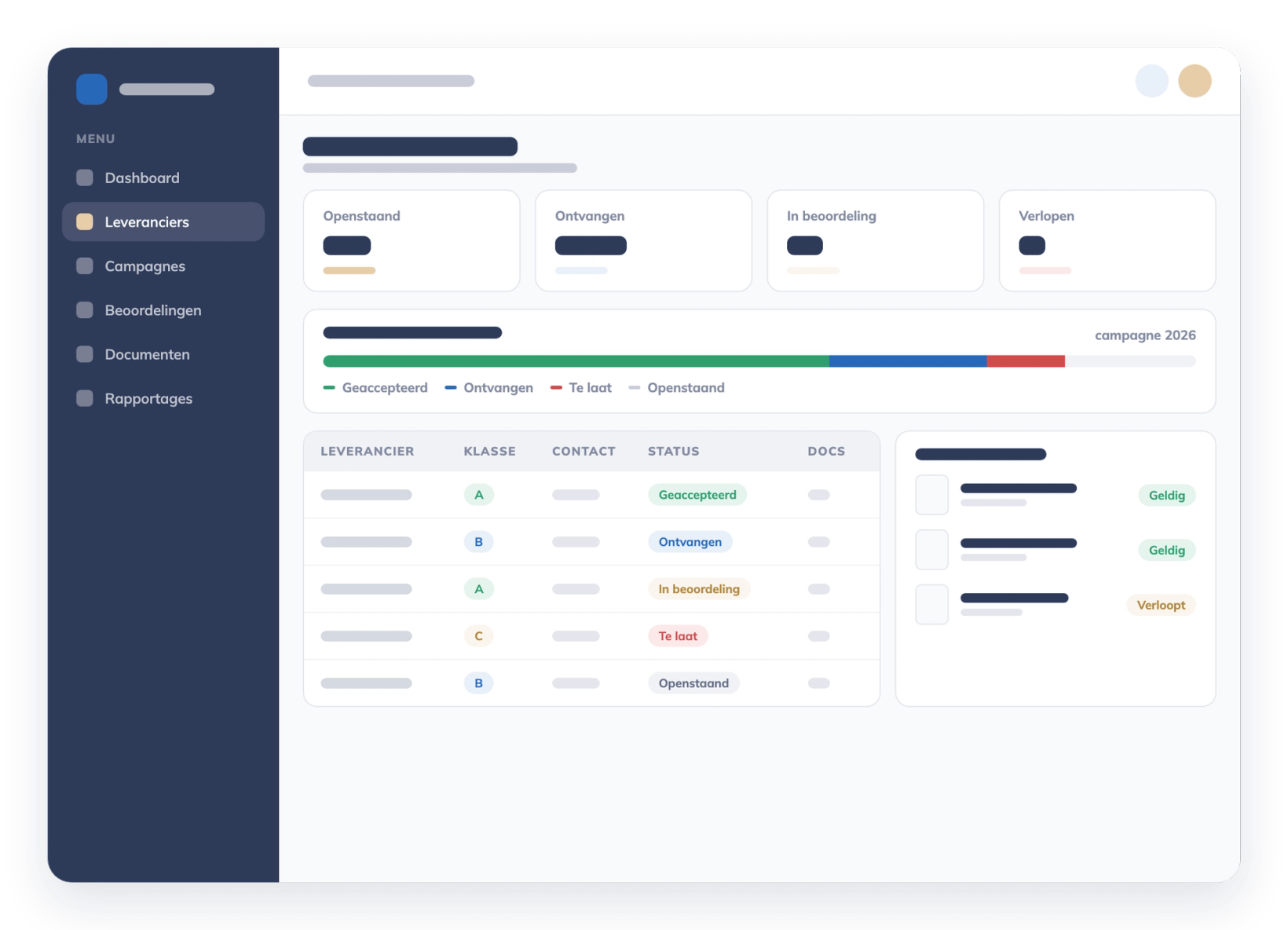The width and height of the screenshot is (1288, 930).
Task: Click the Rapportages menu icon
Action: pos(85,397)
